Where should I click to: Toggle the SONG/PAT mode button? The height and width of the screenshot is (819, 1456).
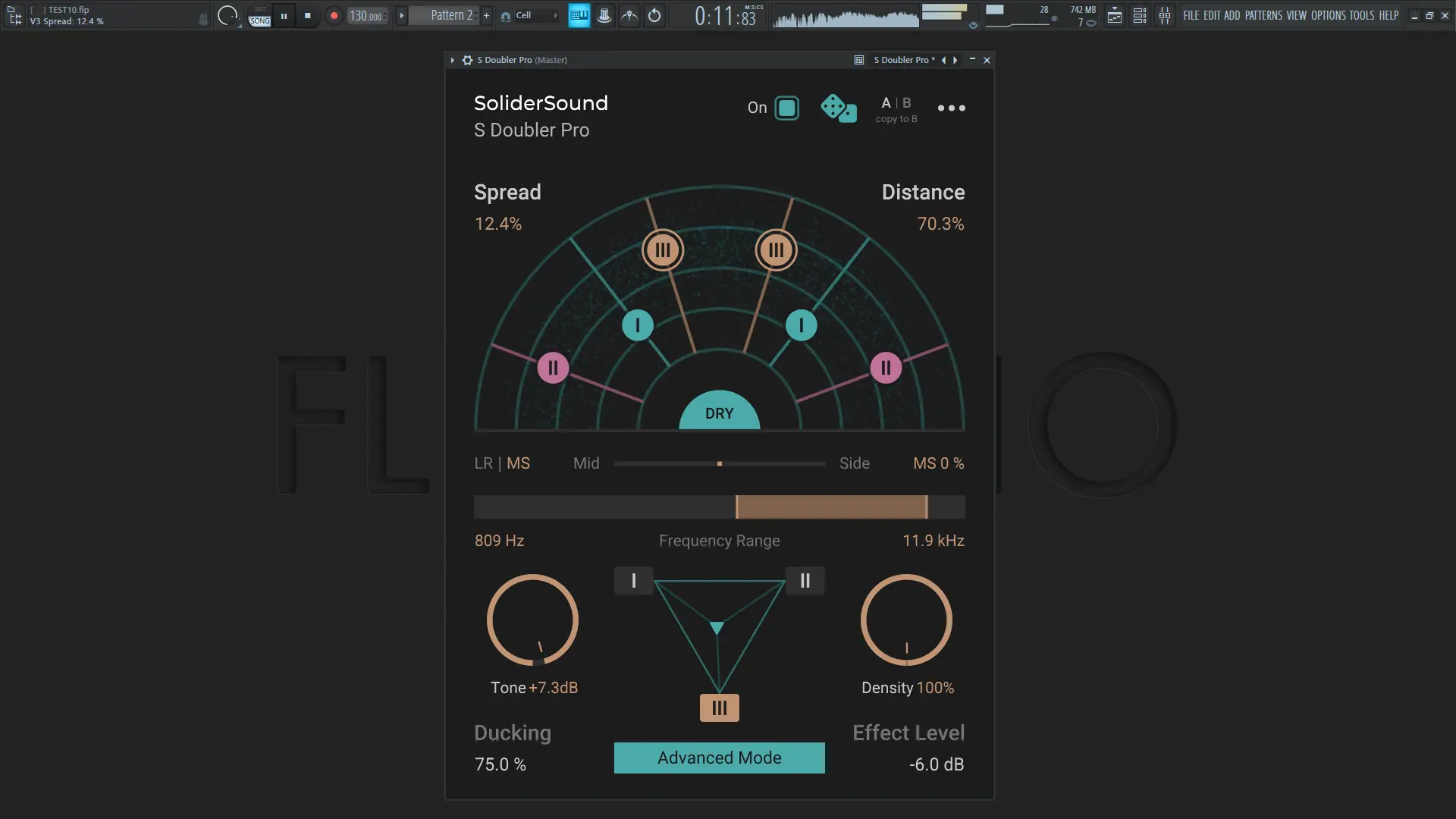tap(259, 16)
